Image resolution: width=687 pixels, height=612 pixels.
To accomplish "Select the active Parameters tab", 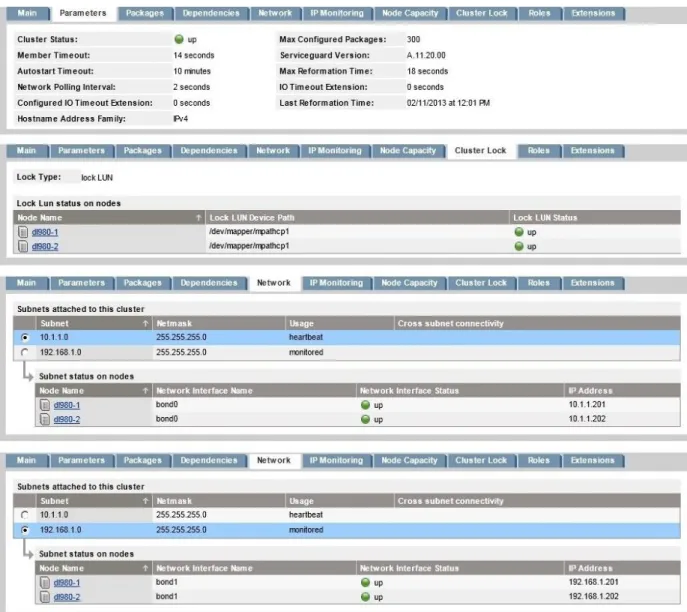I will pos(83,13).
